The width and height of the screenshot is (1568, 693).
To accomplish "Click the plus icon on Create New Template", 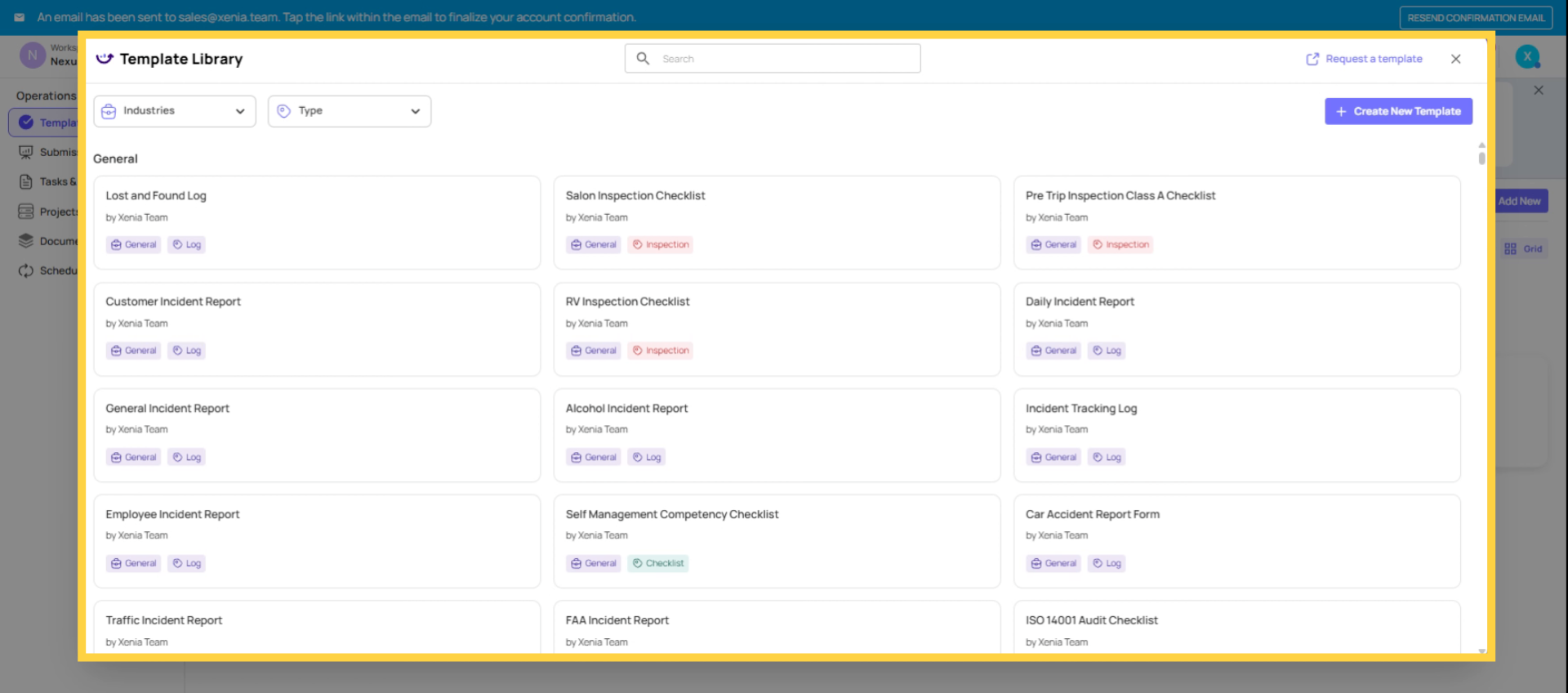I will coord(1341,111).
